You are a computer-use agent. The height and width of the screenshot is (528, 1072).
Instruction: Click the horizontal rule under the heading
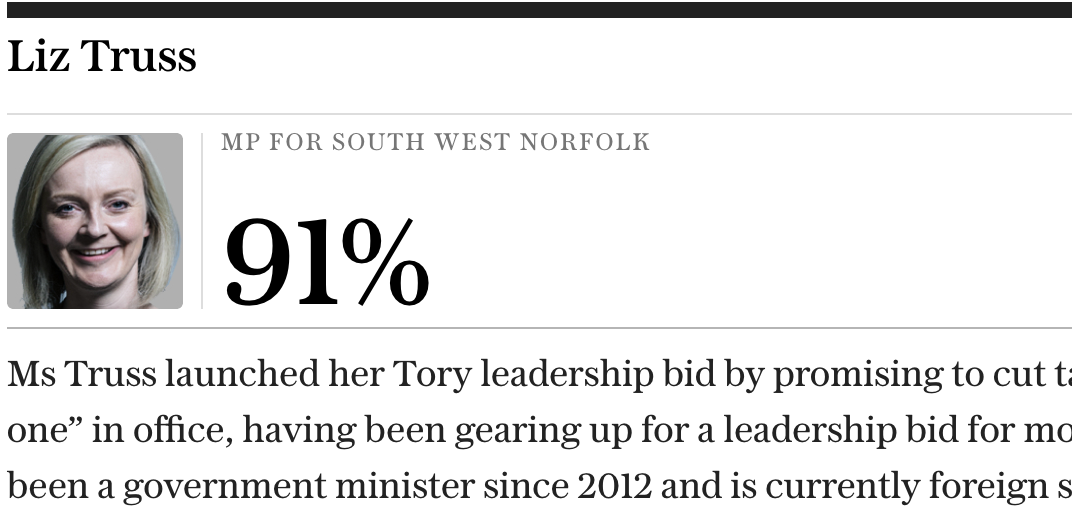[539, 114]
